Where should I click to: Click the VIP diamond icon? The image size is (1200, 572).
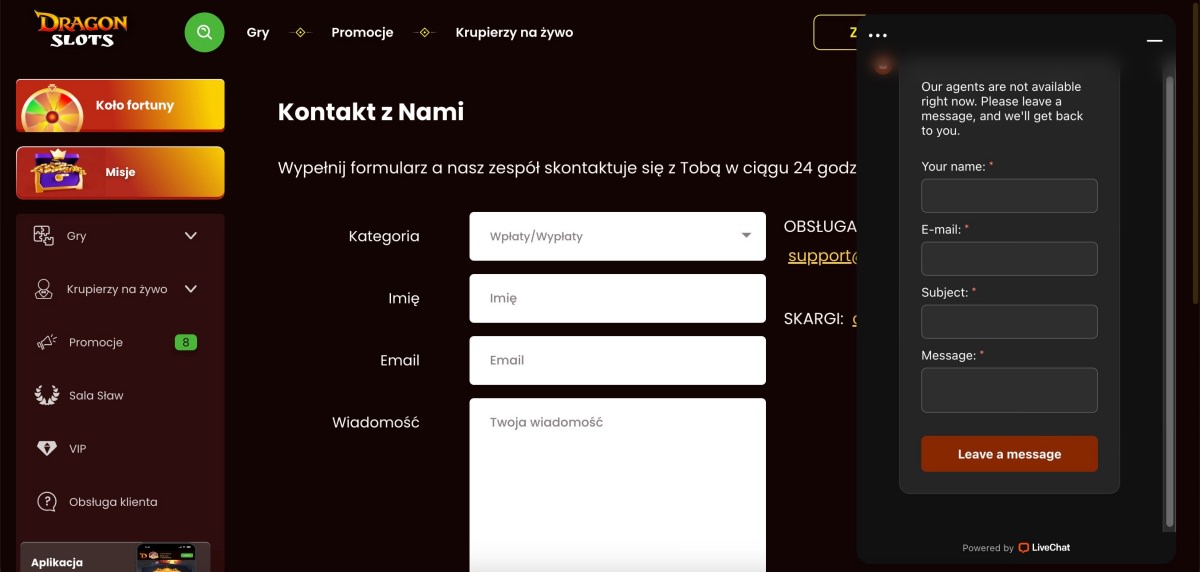pos(46,449)
